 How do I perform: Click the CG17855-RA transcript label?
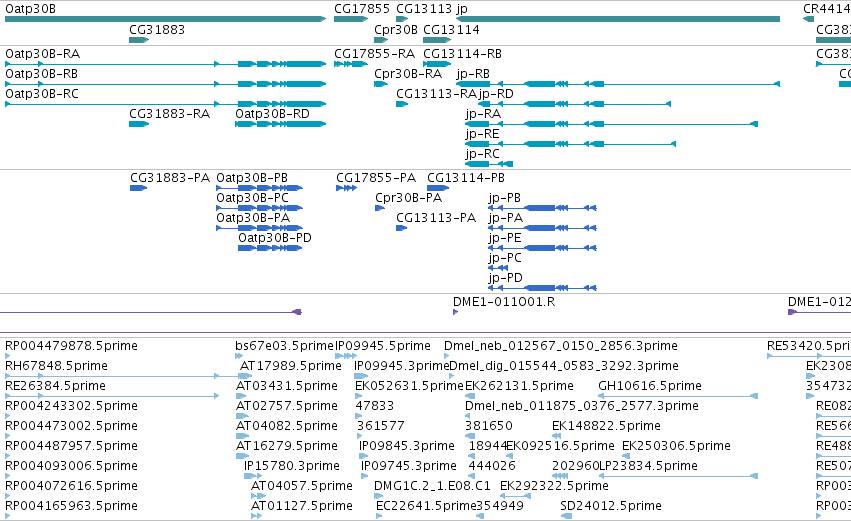(374, 54)
